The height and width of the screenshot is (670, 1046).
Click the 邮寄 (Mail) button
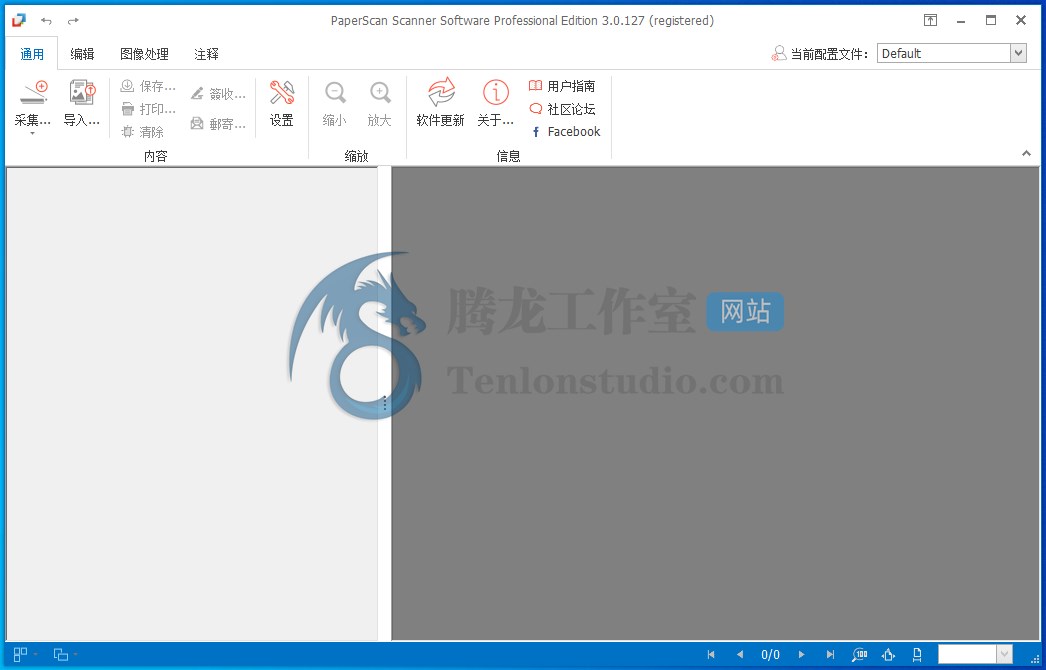(x=217, y=123)
